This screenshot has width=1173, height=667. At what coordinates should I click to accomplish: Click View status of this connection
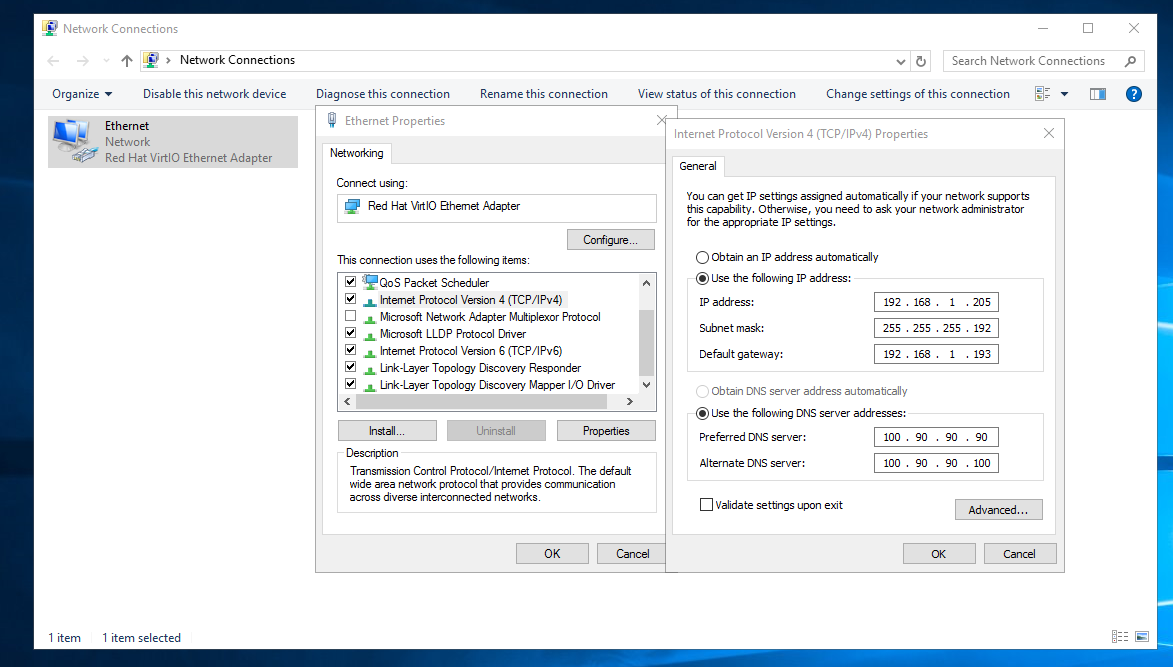pos(717,93)
